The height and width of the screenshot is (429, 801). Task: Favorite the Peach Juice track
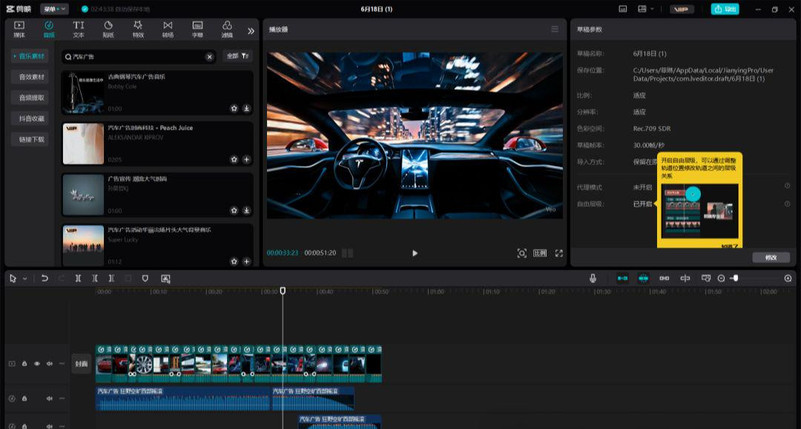pyautogui.click(x=234, y=159)
